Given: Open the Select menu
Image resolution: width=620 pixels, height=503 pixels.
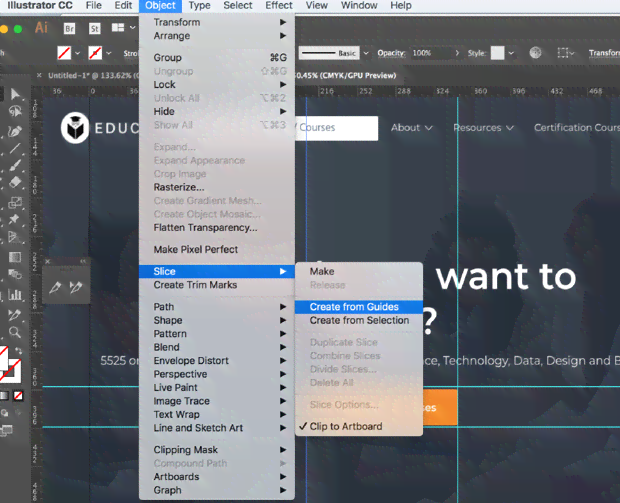Looking at the screenshot, I should [x=238, y=6].
